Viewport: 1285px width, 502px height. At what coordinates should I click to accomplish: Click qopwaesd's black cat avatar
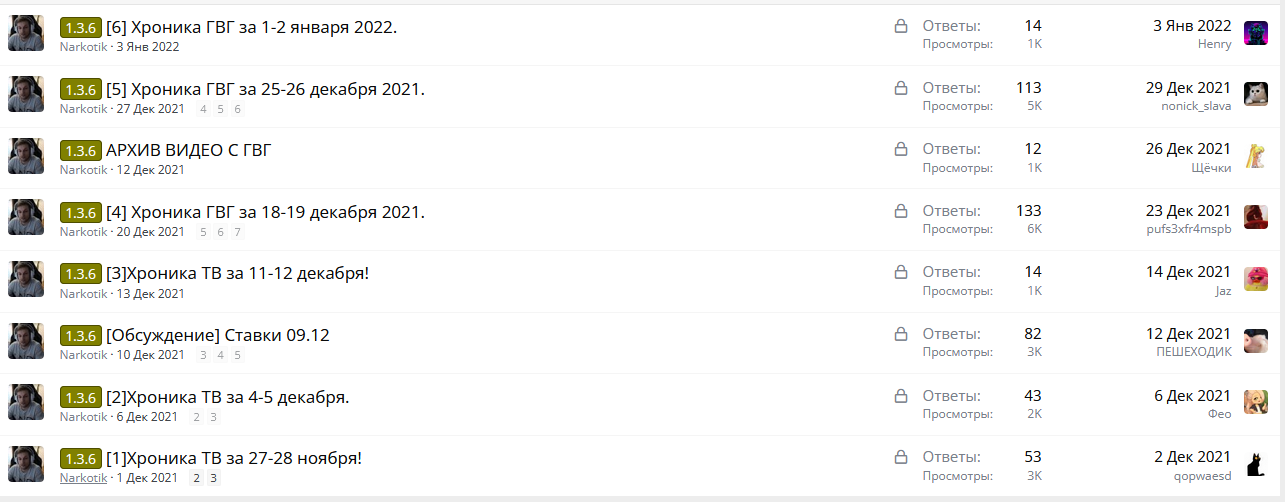pos(1256,464)
